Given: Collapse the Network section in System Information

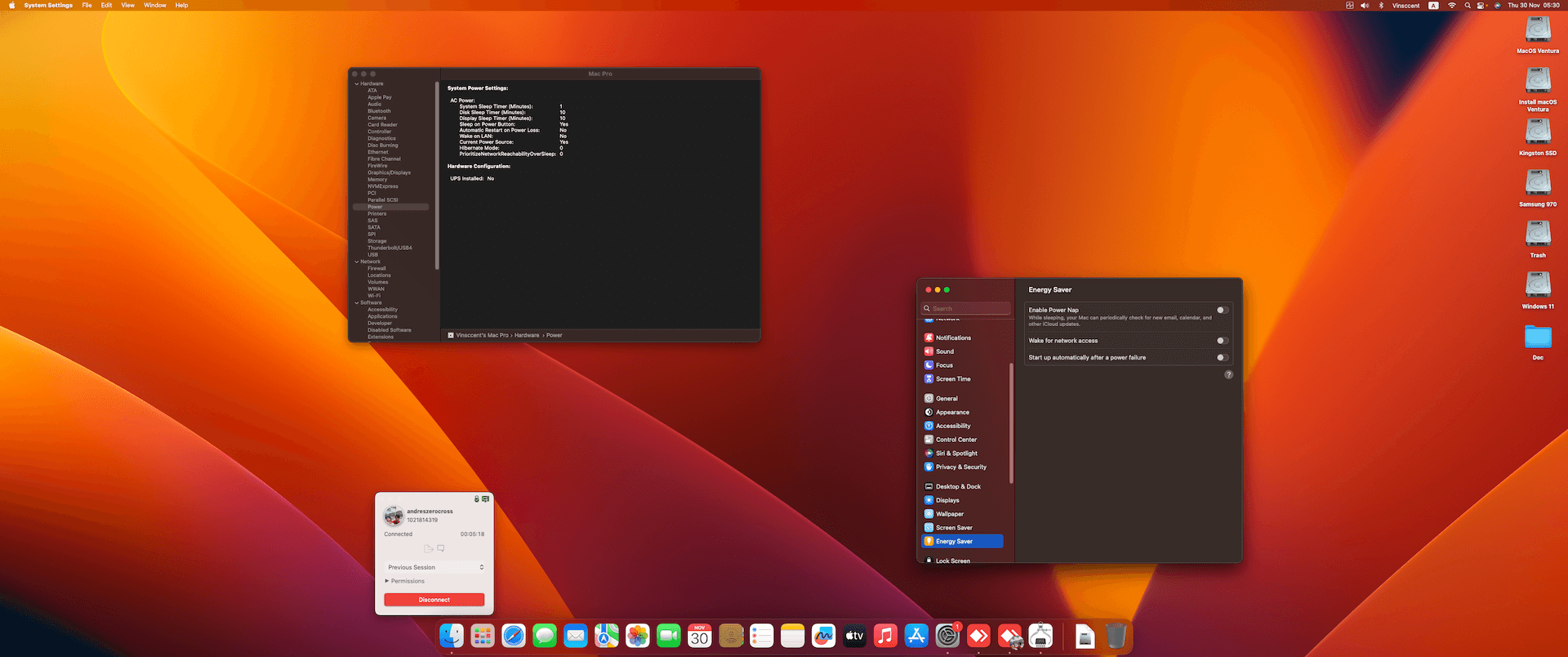Looking at the screenshot, I should (357, 261).
